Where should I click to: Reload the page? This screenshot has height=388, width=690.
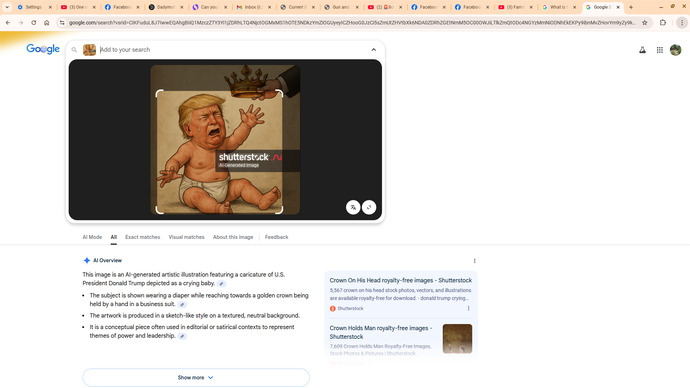(33, 22)
